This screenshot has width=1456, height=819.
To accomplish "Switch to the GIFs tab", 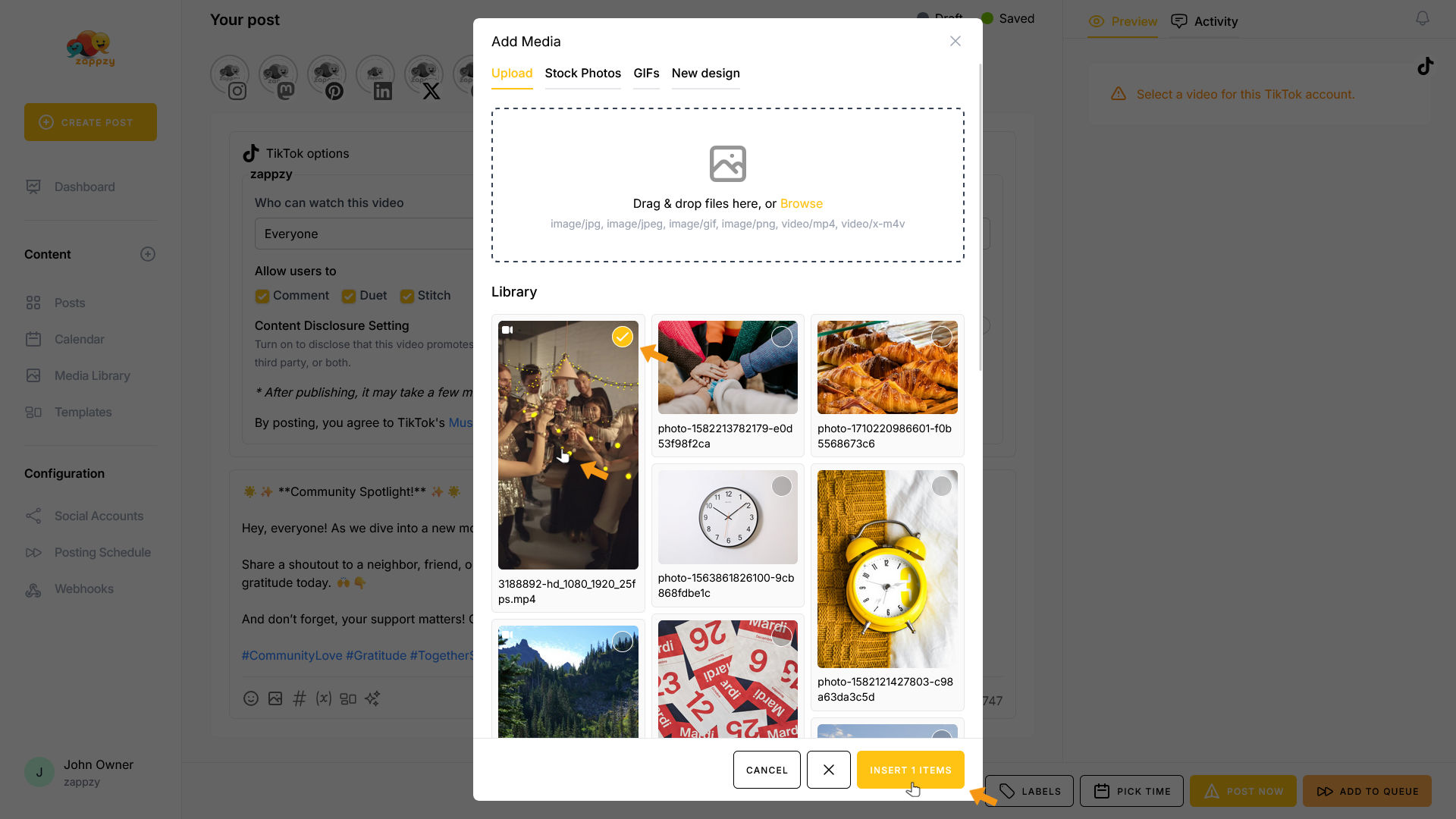I will [646, 74].
